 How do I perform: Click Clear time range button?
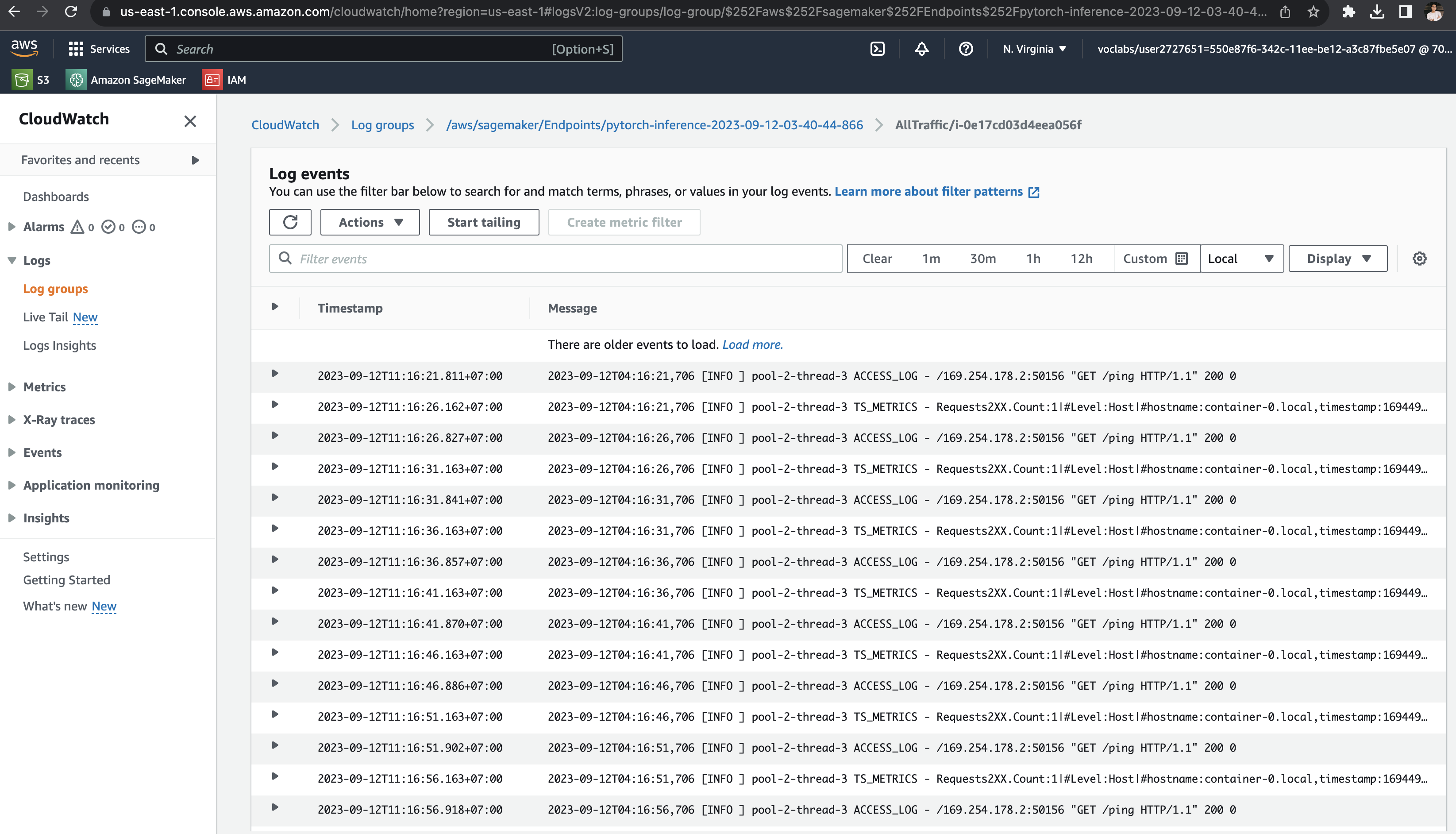pyautogui.click(x=877, y=259)
